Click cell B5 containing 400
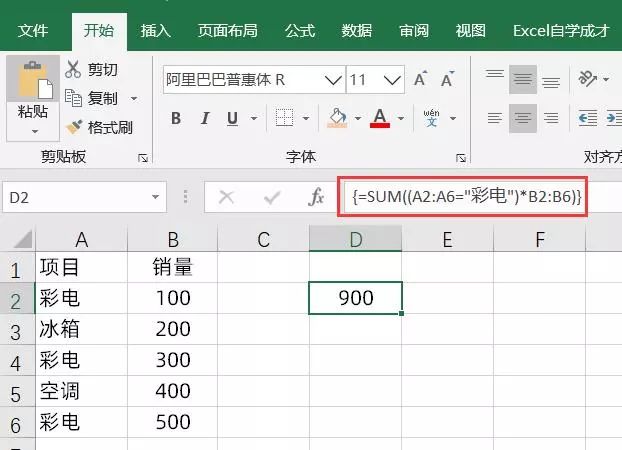The image size is (622, 450). [173, 391]
